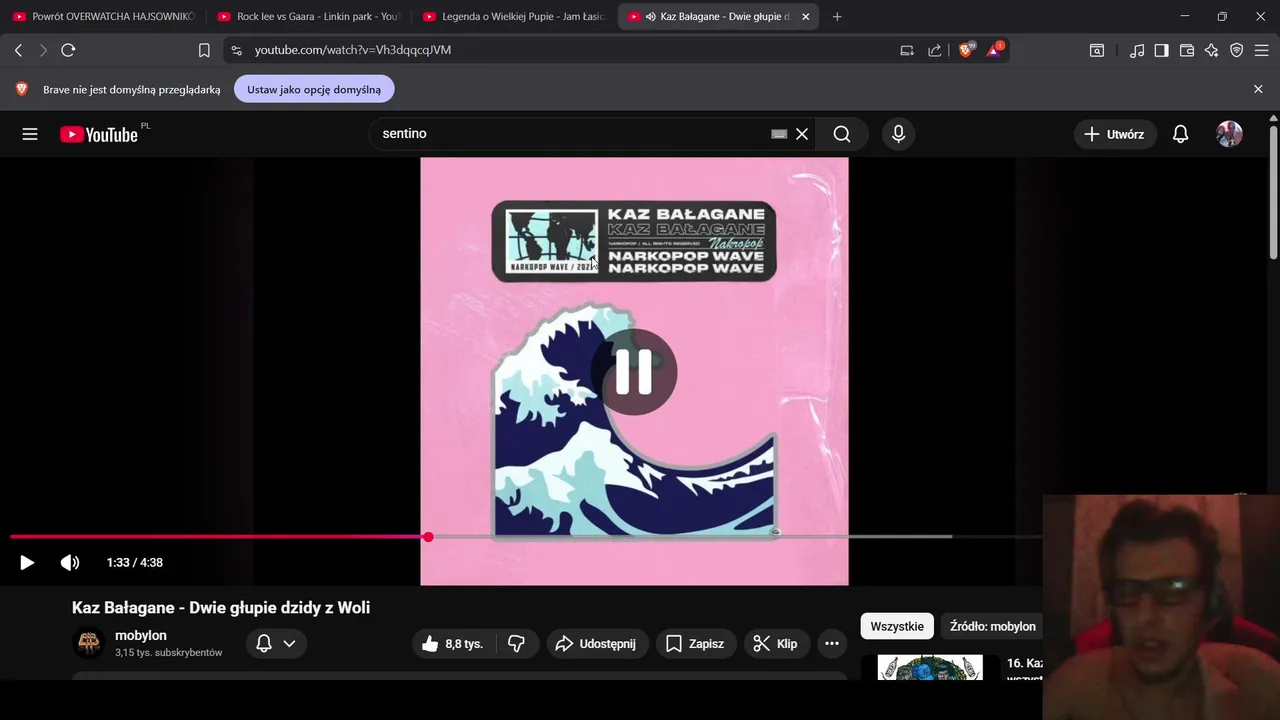Click the Utwórz create button

(1116, 134)
